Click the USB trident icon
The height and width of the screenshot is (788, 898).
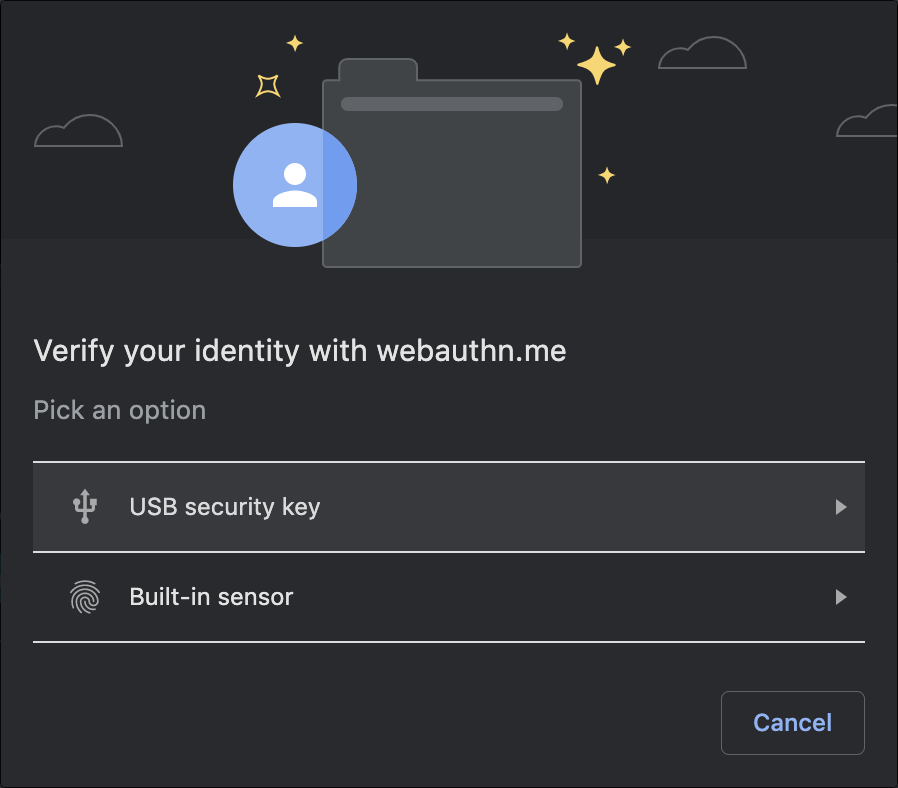[86, 507]
